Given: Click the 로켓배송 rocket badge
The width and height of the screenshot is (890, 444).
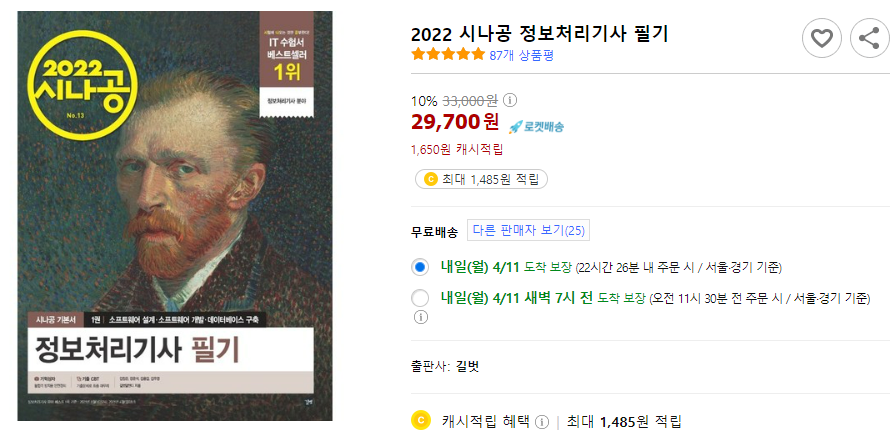Looking at the screenshot, I should (x=536, y=127).
